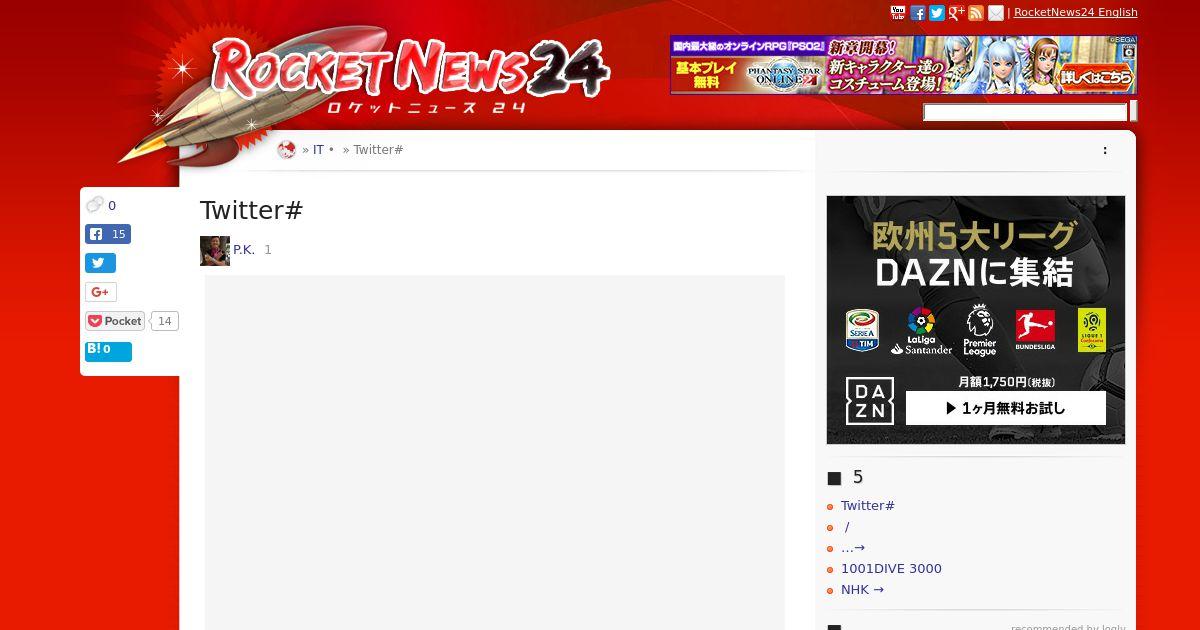Screen dimensions: 1200x630
Task: Visit RocketNews24 English link
Action: 1076,12
